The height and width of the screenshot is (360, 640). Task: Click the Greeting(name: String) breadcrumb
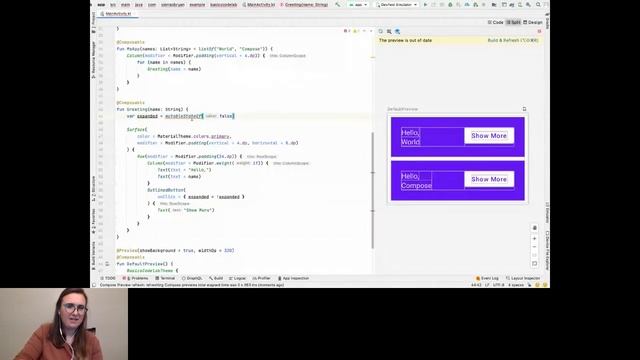[x=304, y=5]
